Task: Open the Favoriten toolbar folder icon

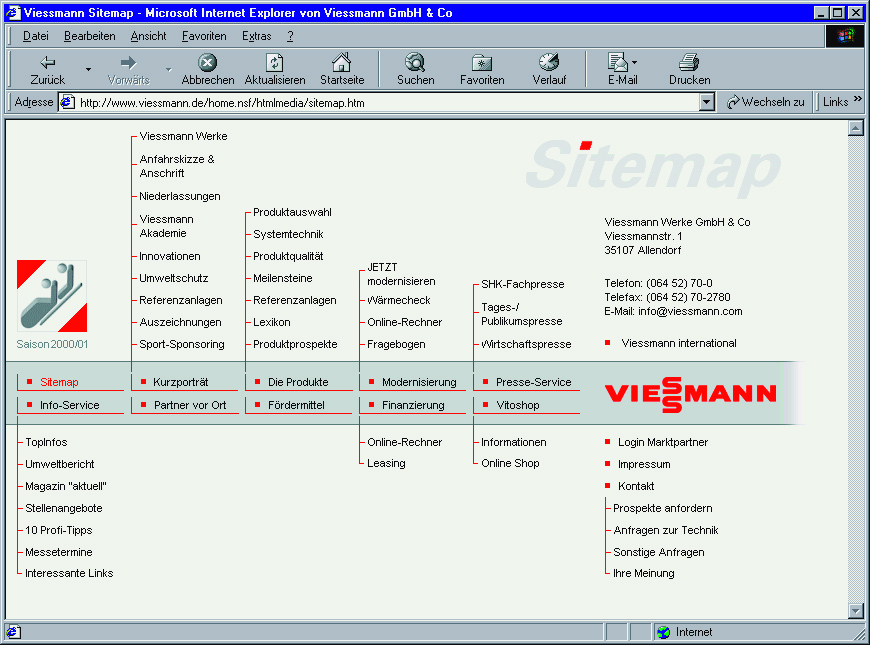Action: tap(482, 63)
